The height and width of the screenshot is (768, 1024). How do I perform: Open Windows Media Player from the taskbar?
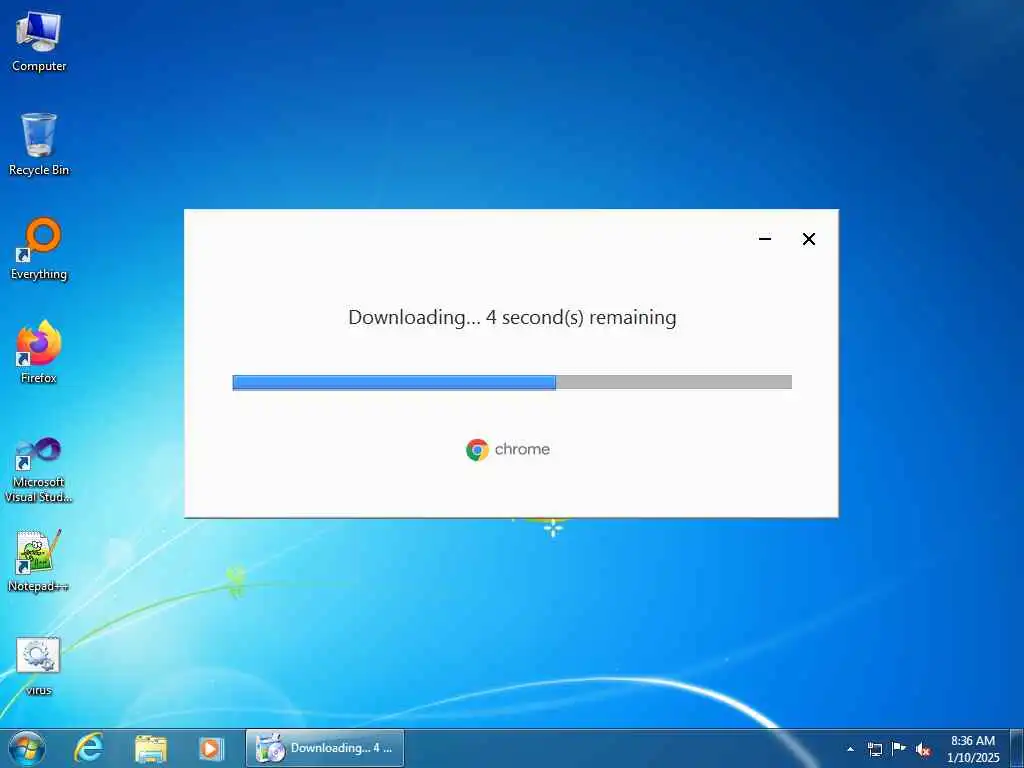tap(212, 748)
